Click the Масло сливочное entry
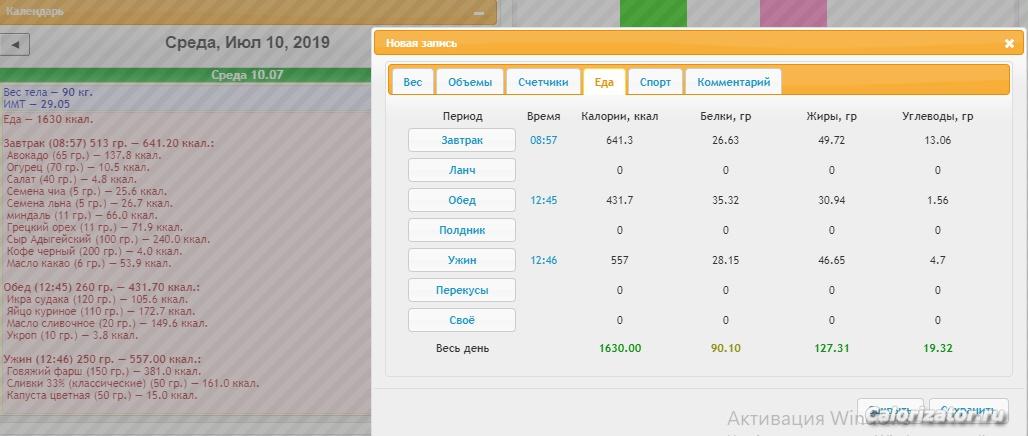1028x436 pixels. click(x=107, y=323)
